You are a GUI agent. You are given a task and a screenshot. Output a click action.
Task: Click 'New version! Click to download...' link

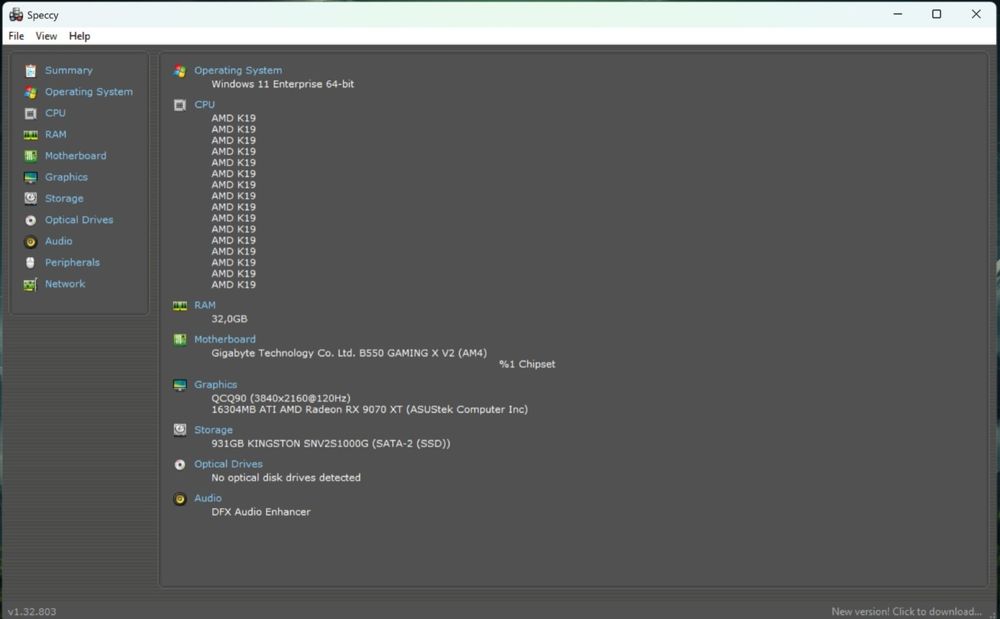click(906, 611)
